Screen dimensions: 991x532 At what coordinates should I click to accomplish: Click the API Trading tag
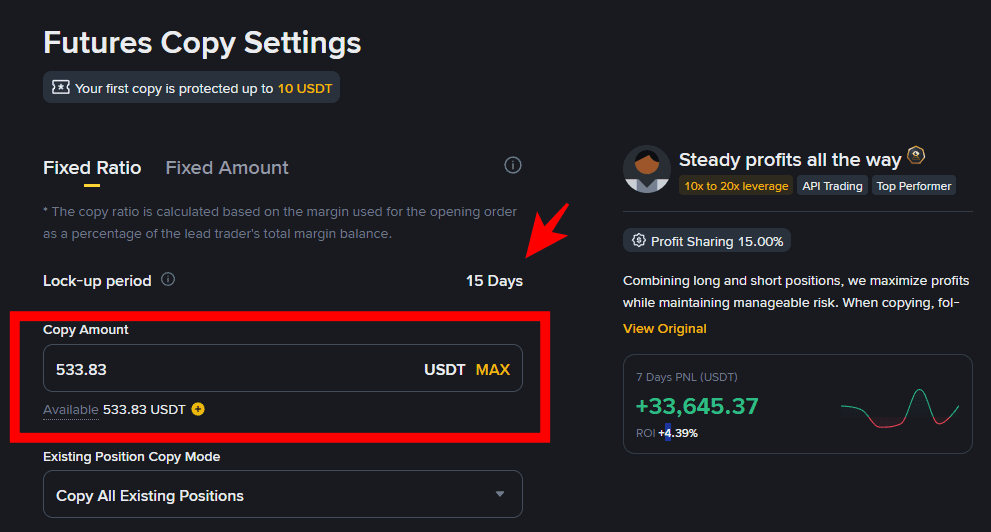pos(832,186)
